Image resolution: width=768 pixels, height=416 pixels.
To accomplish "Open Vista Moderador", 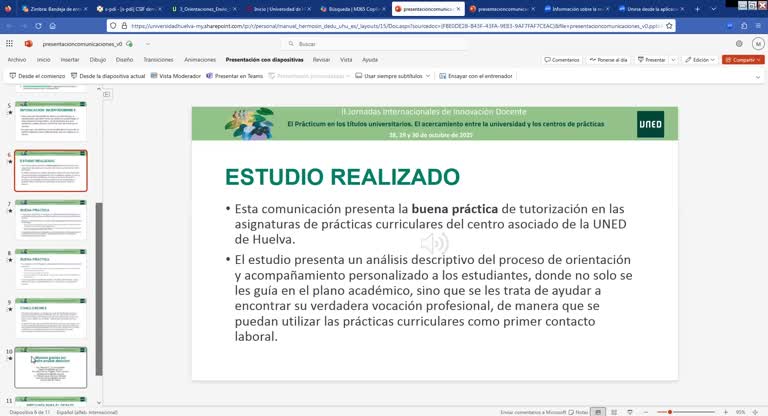I will 176,76.
